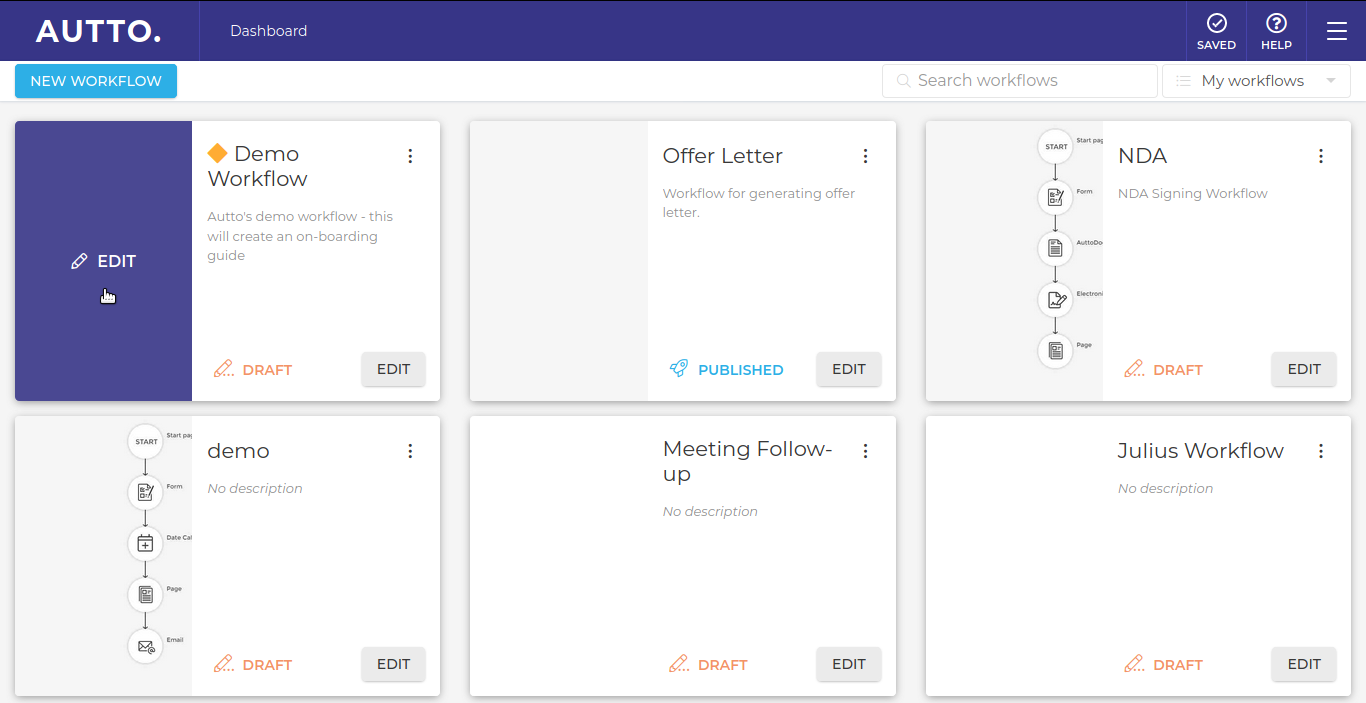
Task: Open three-dot menu for Offer Letter
Action: click(x=865, y=156)
